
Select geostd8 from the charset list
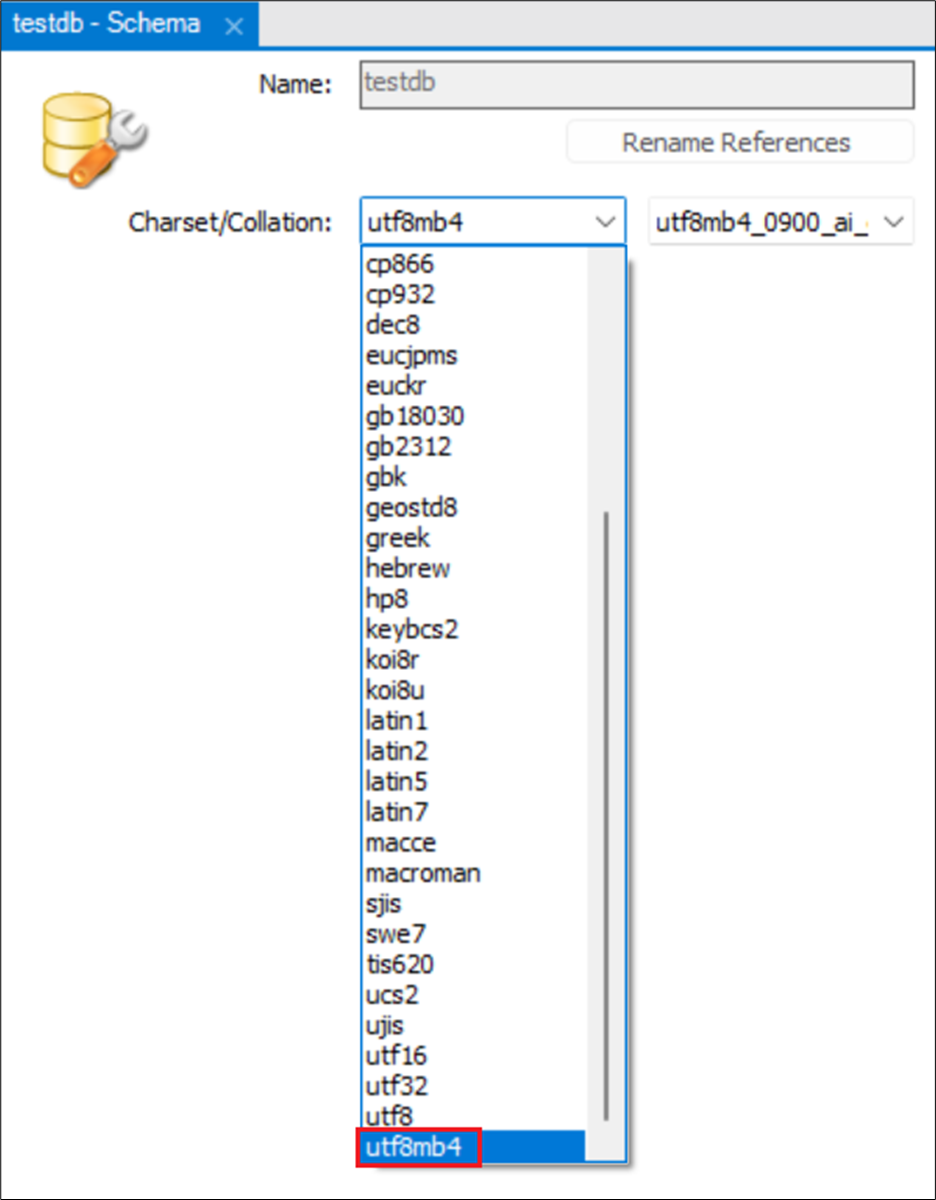click(x=472, y=508)
